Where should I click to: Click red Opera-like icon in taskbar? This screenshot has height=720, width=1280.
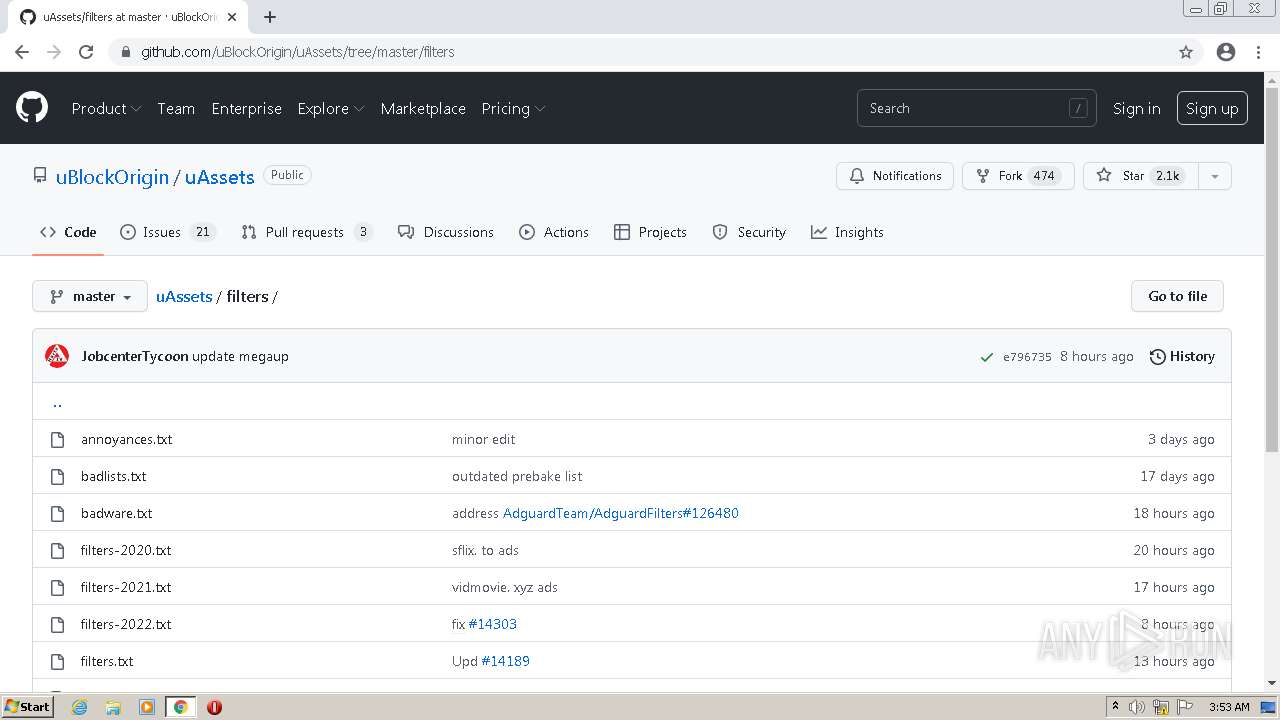pos(214,707)
